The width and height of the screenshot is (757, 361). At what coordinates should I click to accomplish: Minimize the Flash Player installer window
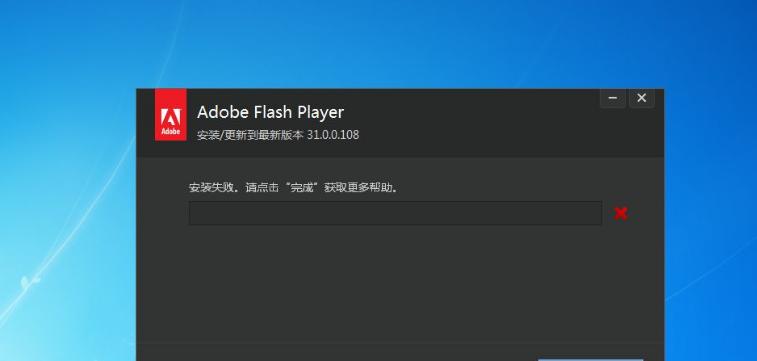tap(613, 98)
